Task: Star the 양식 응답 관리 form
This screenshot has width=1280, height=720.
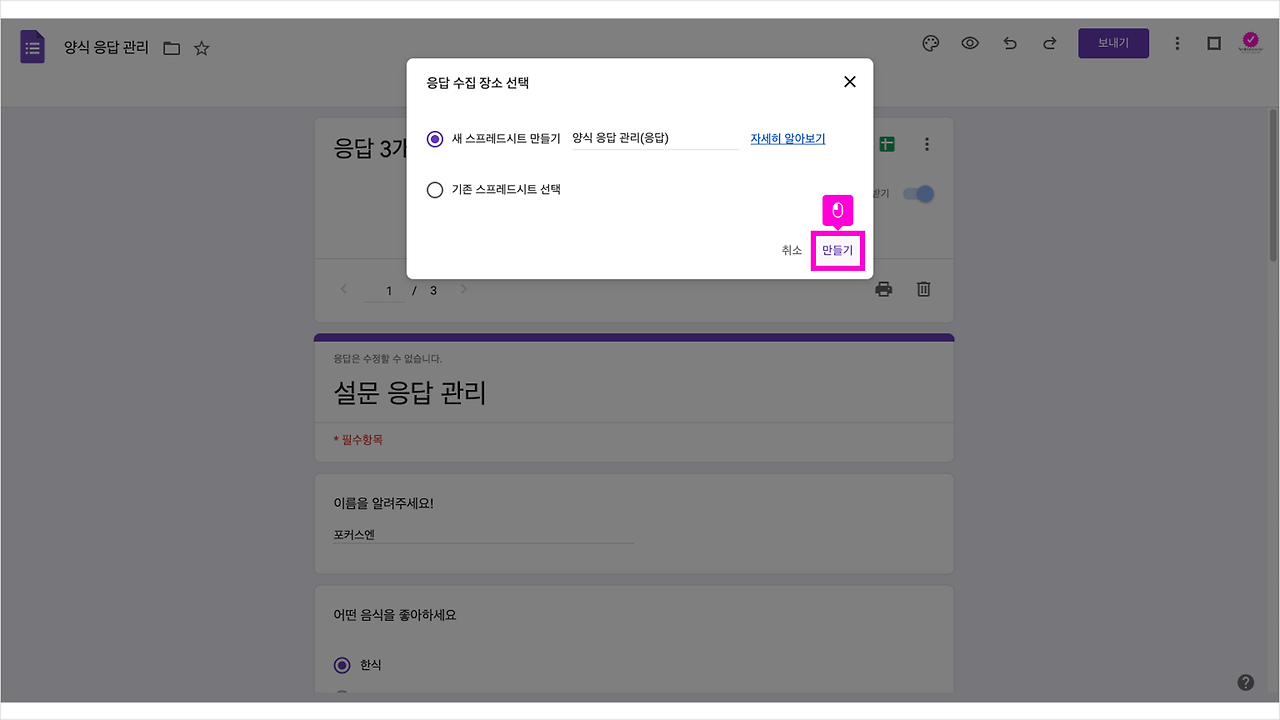Action: (201, 46)
